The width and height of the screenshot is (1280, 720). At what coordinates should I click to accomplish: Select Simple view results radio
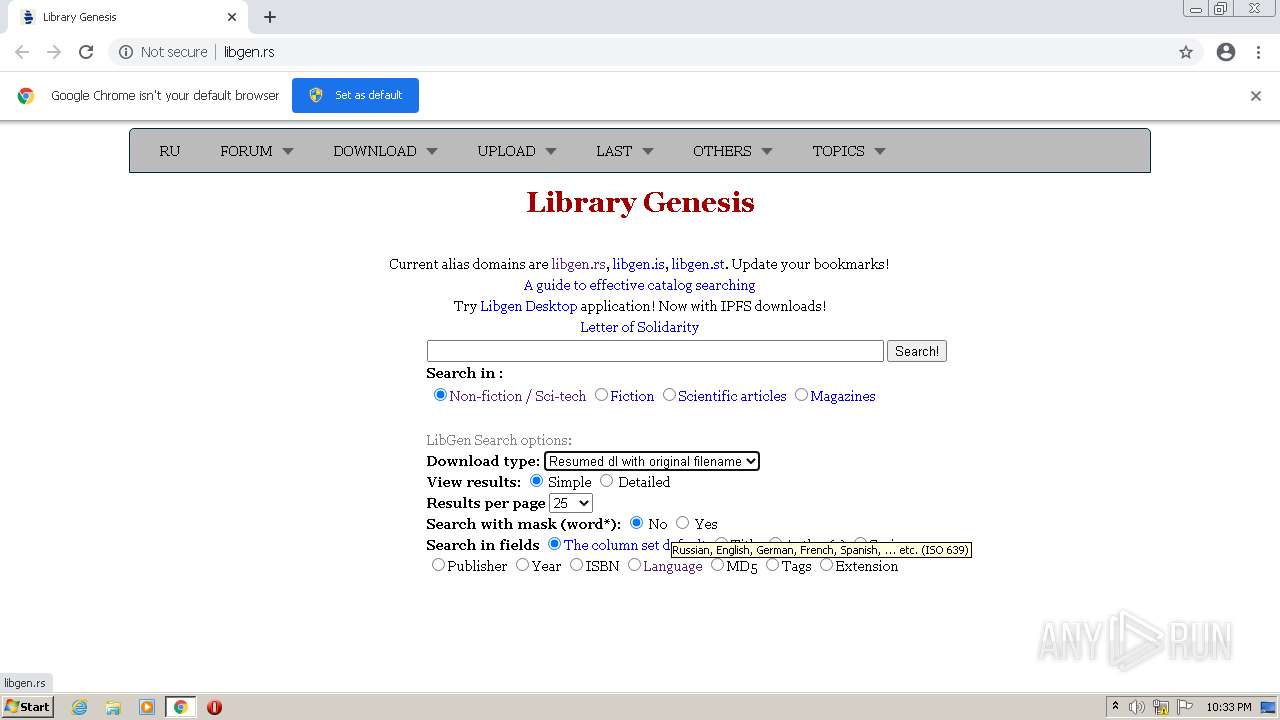[536, 481]
